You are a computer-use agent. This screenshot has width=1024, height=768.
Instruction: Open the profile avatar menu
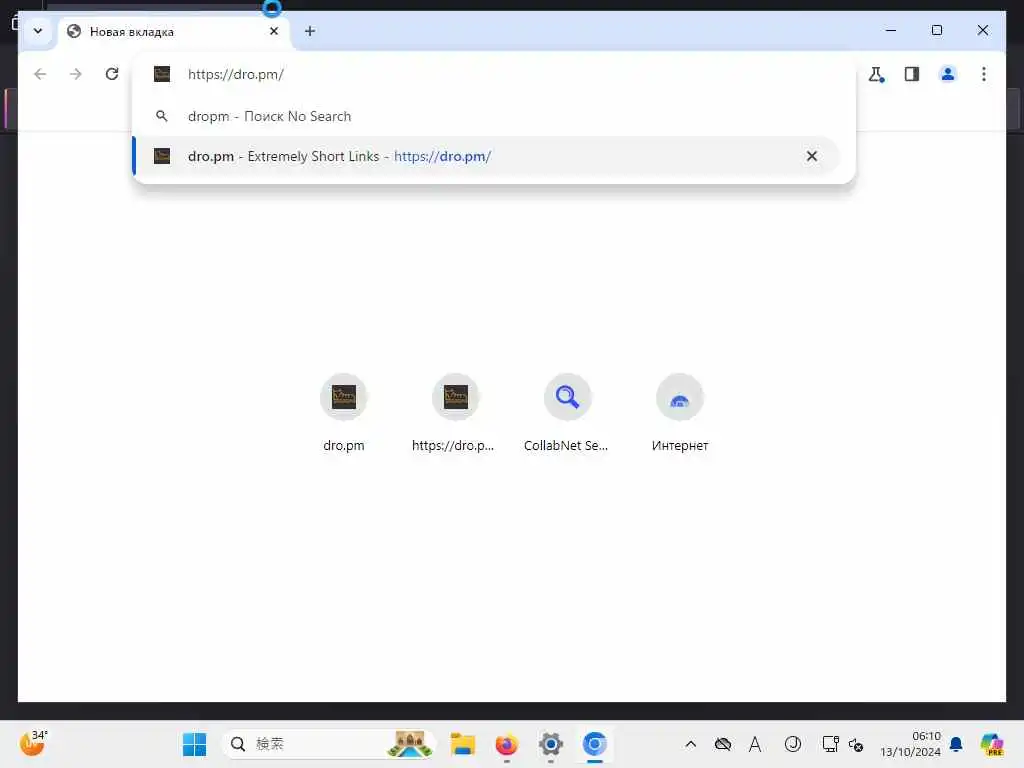[x=948, y=74]
